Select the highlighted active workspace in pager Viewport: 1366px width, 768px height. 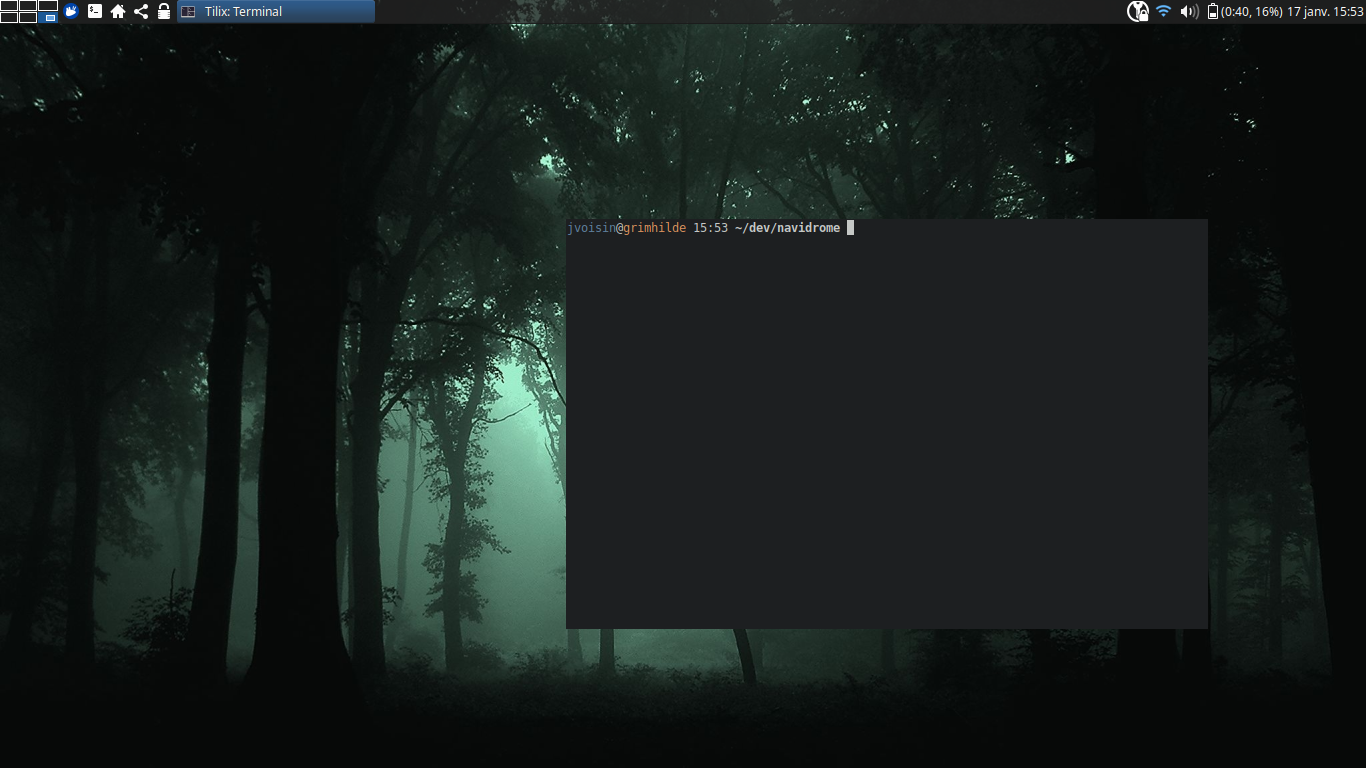pyautogui.click(x=48, y=17)
